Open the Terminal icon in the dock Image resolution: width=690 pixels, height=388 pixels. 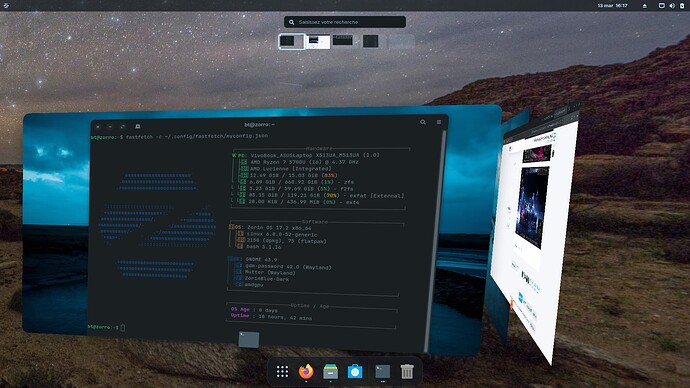click(382, 372)
